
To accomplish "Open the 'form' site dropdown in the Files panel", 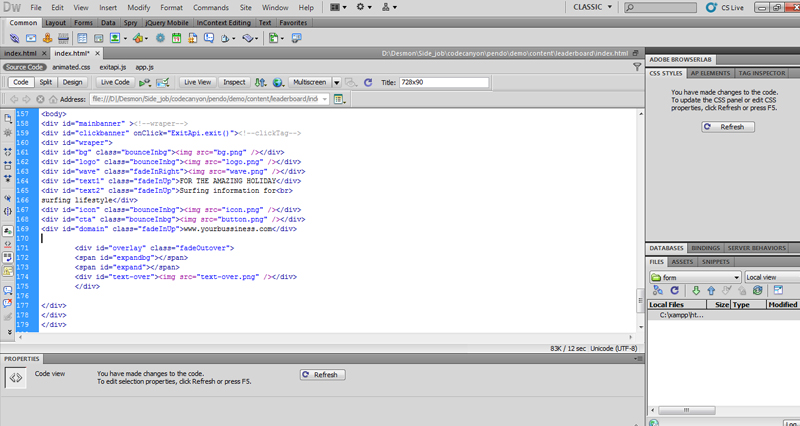I will (x=694, y=276).
